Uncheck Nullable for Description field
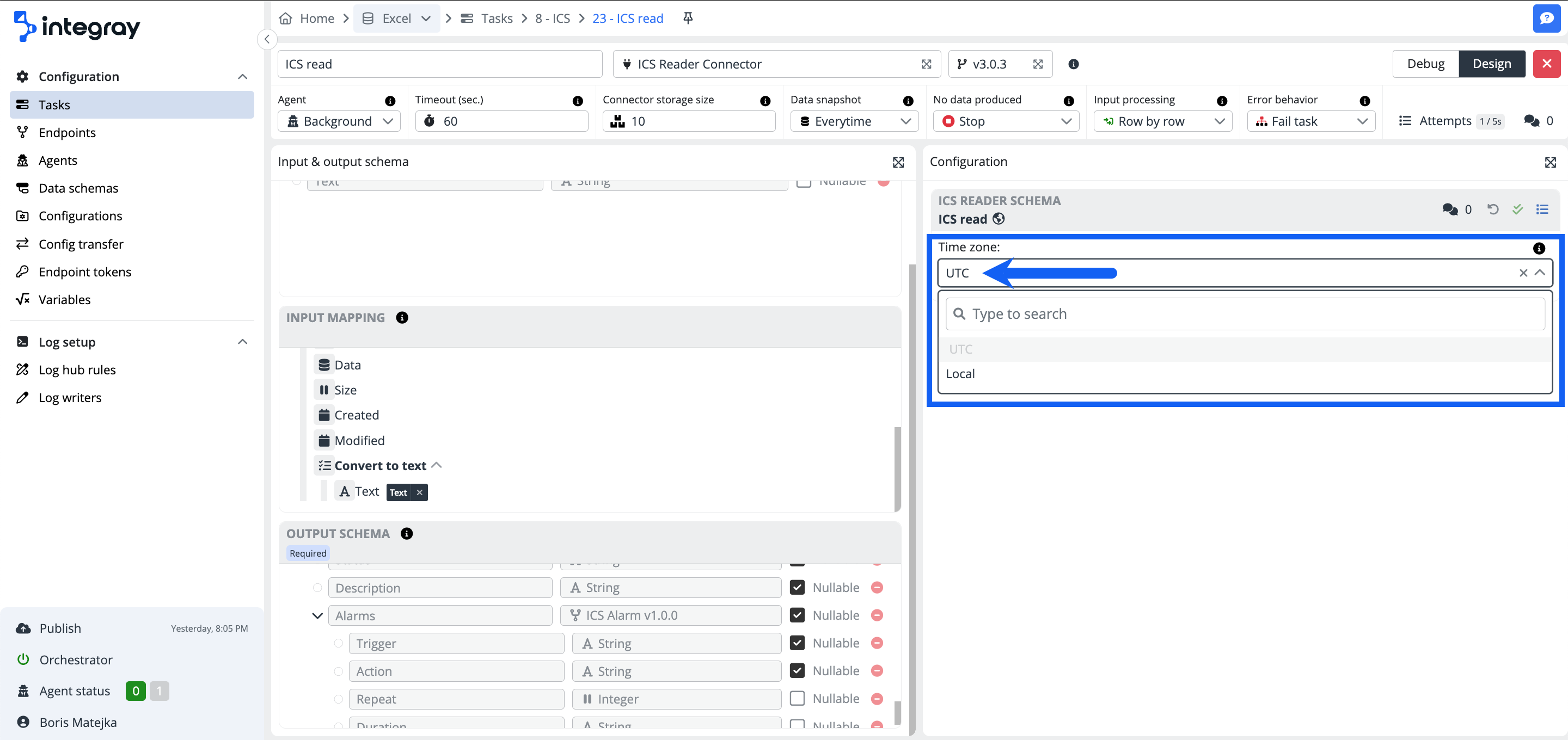Screen dimensions: 1568x740 797,588
